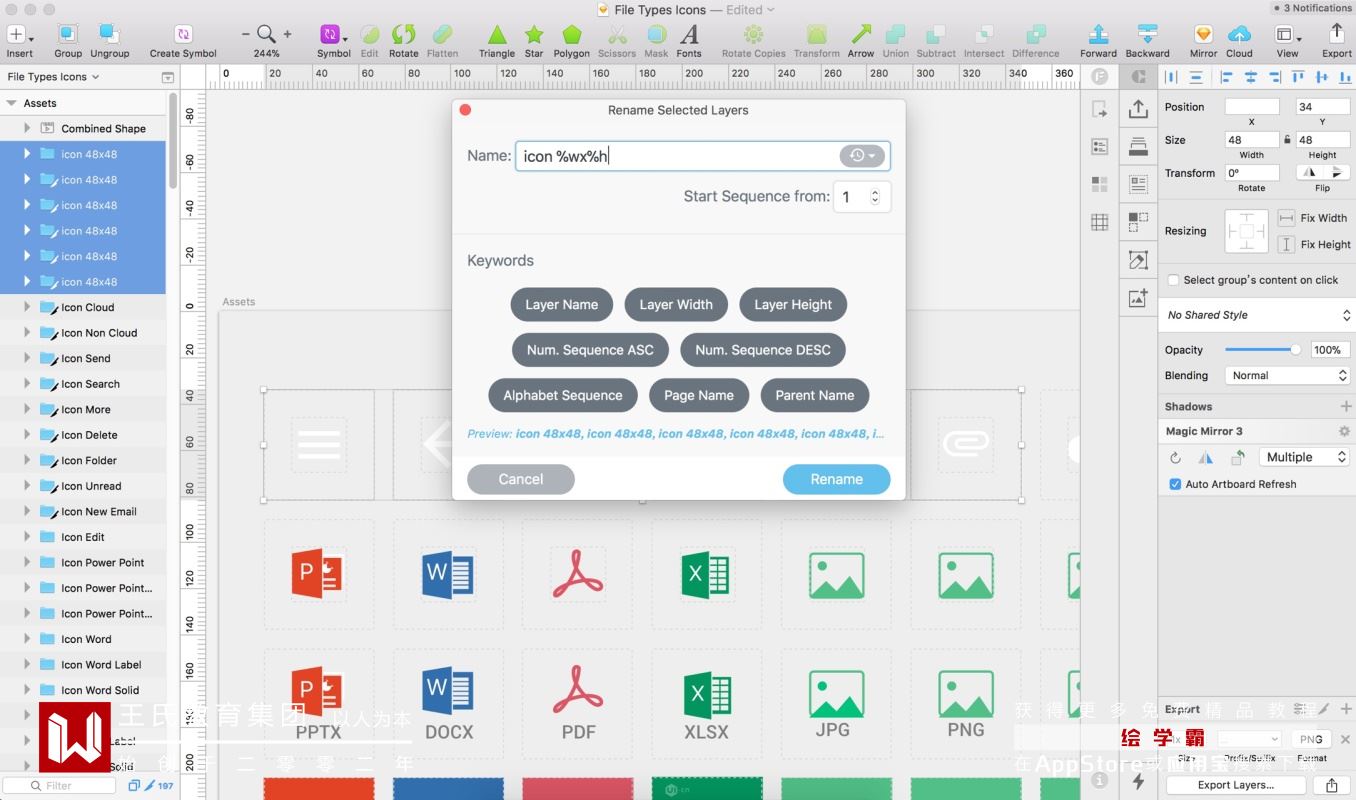
Task: Click the Subtract boolean operation
Action: 936,40
